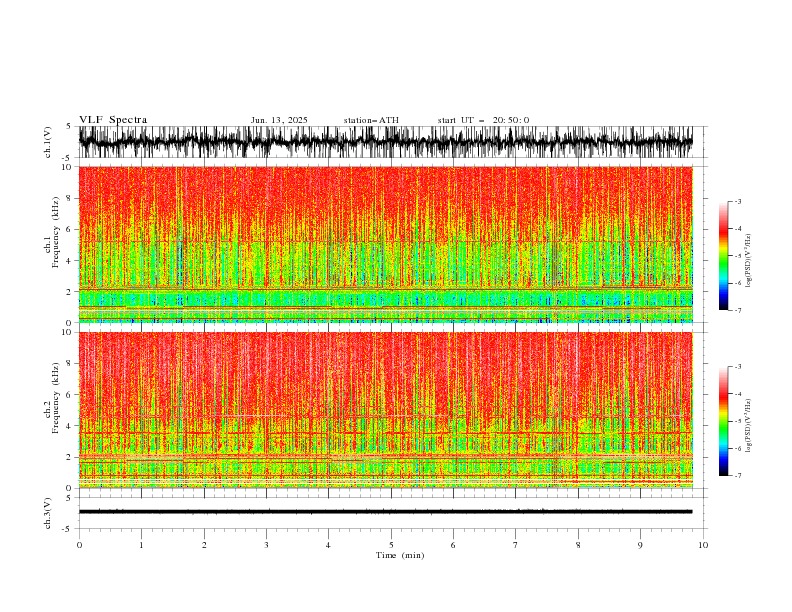Click the "-5" voltage tick of ch.3(V)
This screenshot has width=792, height=612.
68,529
